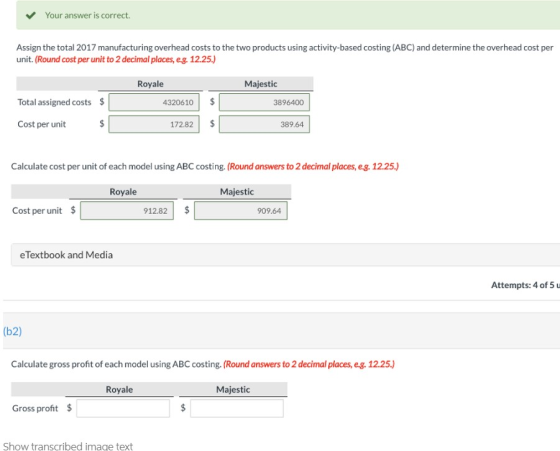This screenshot has width=560, height=451.
Task: Select the Royale overhead cost per unit 172.82 field
Action: click(x=154, y=124)
